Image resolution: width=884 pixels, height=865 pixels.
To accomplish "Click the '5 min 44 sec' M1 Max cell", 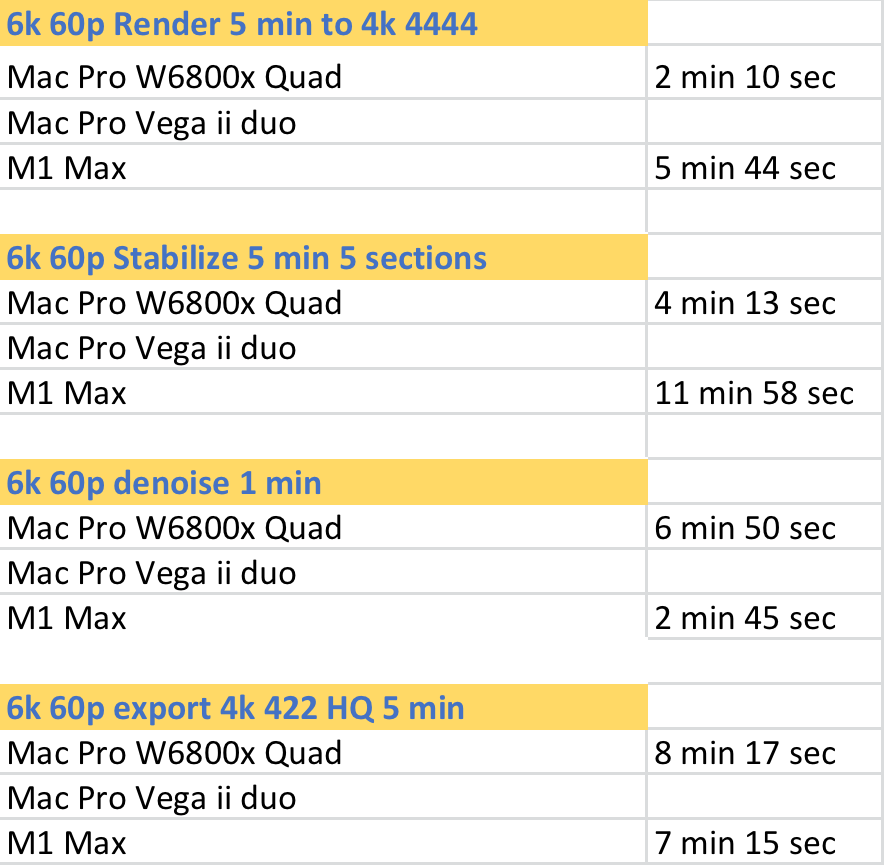I will 764,167.
